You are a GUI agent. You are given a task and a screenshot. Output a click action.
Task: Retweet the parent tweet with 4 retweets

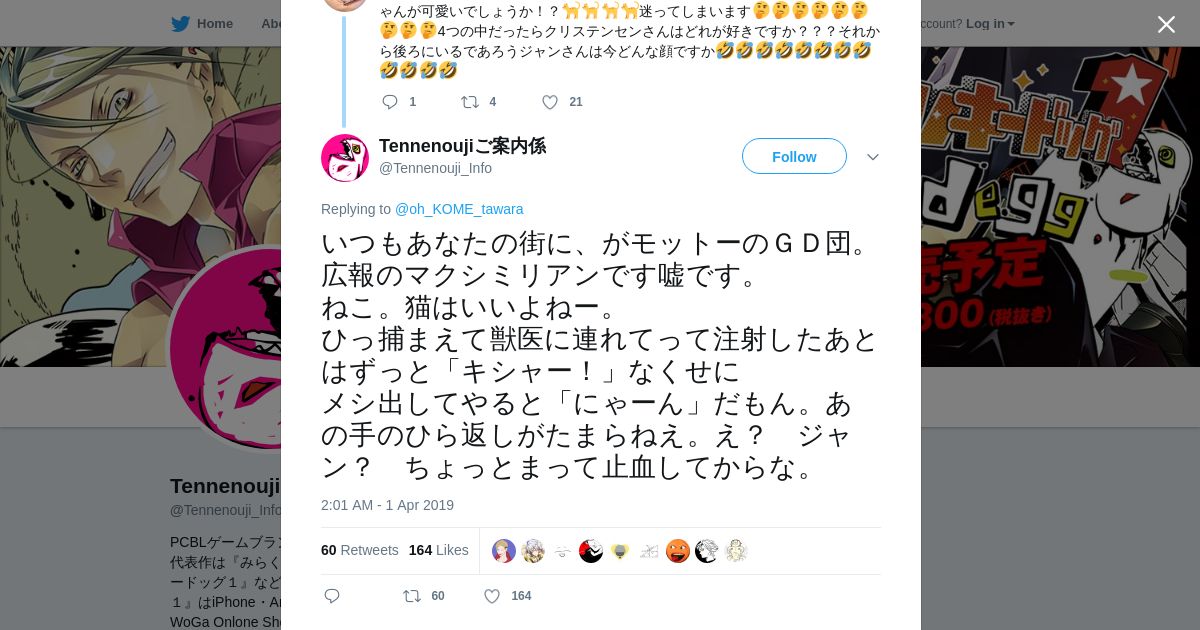(469, 102)
